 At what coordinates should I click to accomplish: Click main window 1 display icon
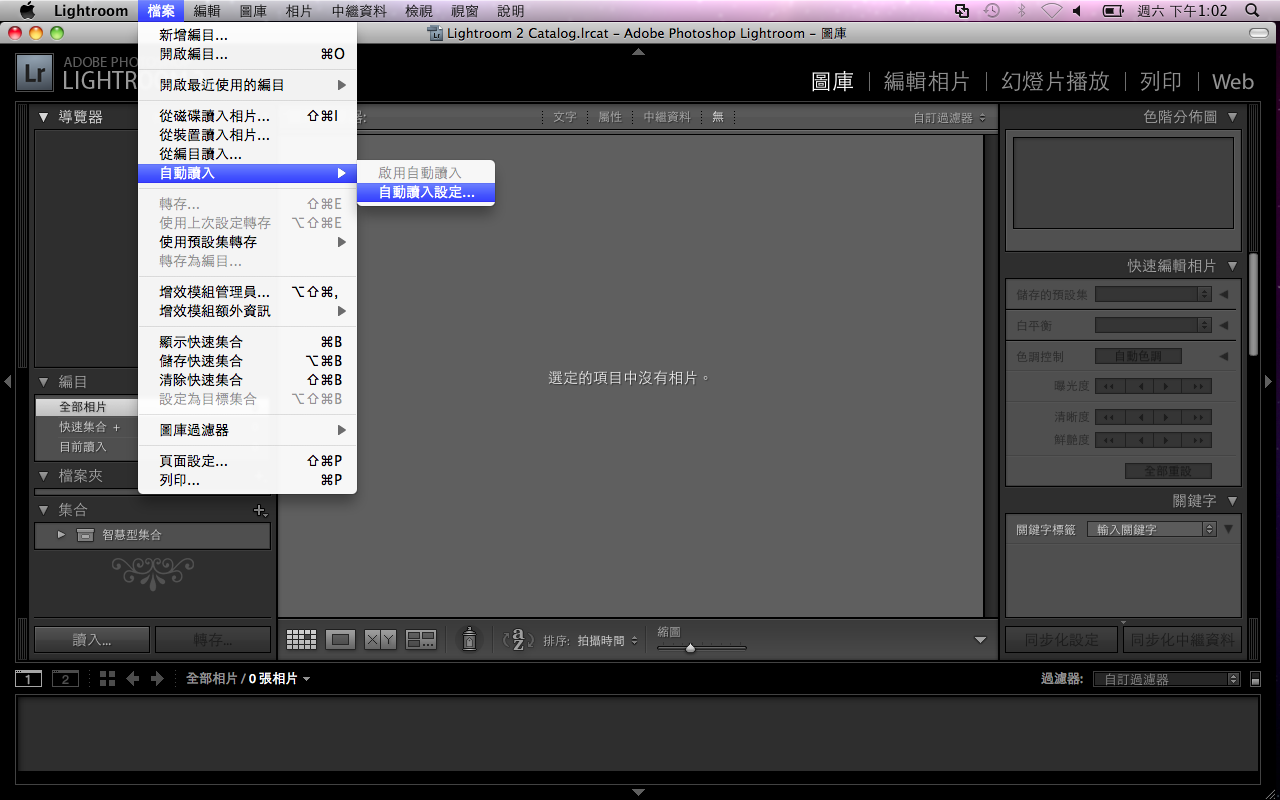coord(28,679)
